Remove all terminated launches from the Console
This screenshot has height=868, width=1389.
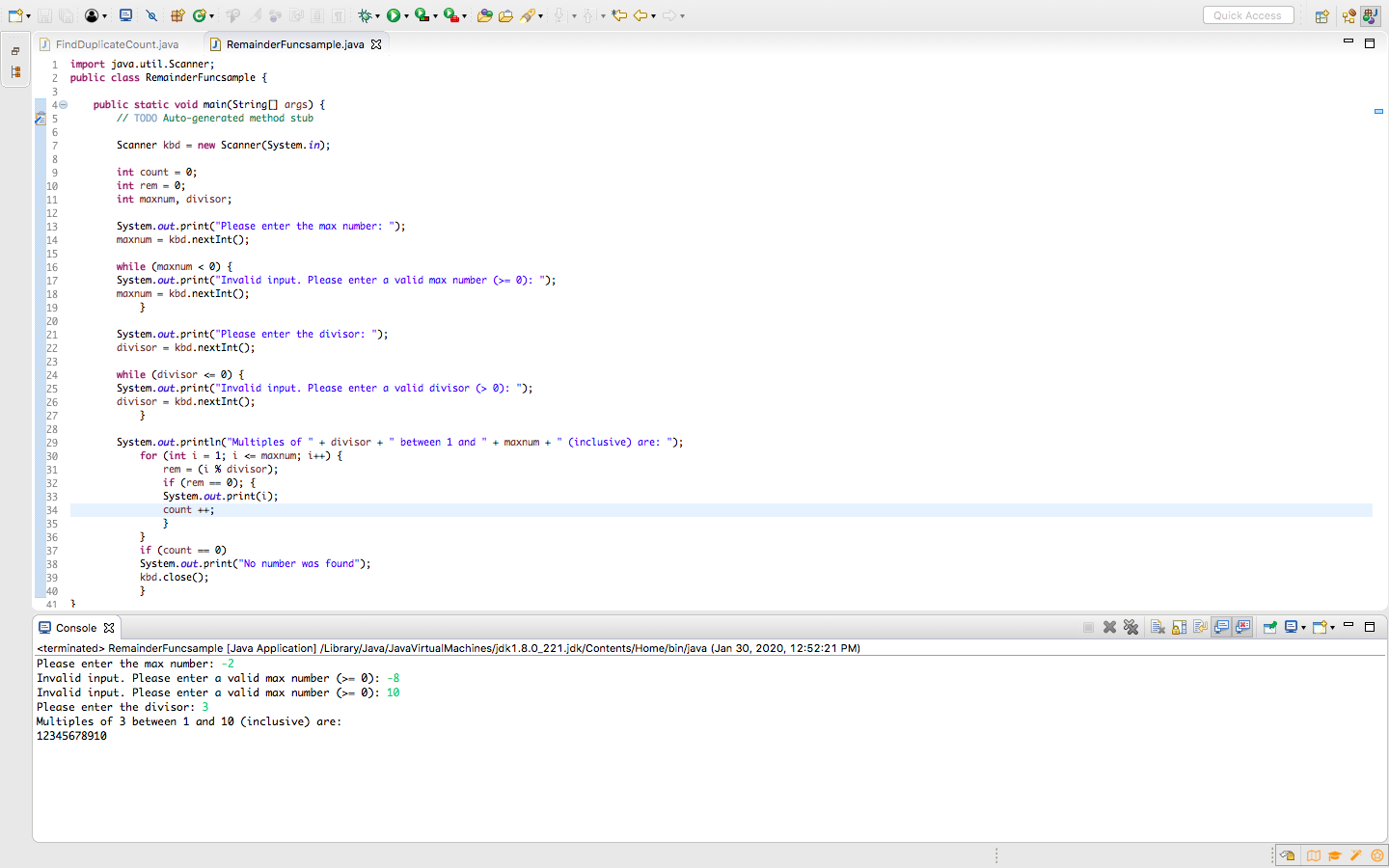coord(1130,626)
